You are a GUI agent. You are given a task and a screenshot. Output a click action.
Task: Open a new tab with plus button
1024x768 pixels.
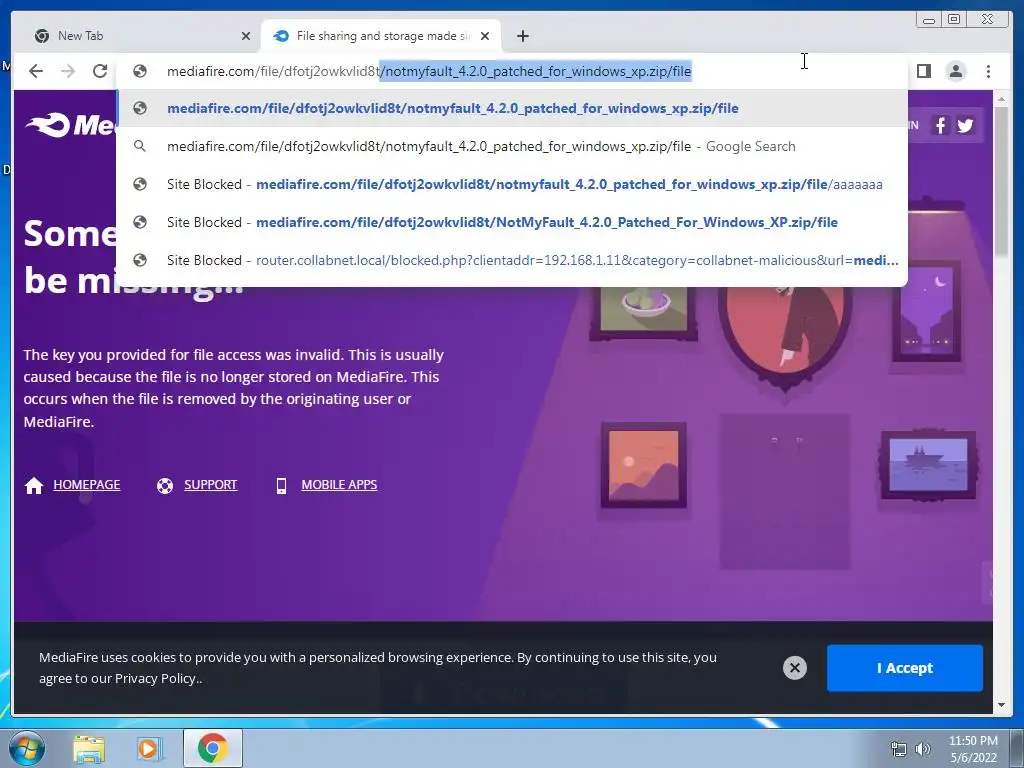522,36
